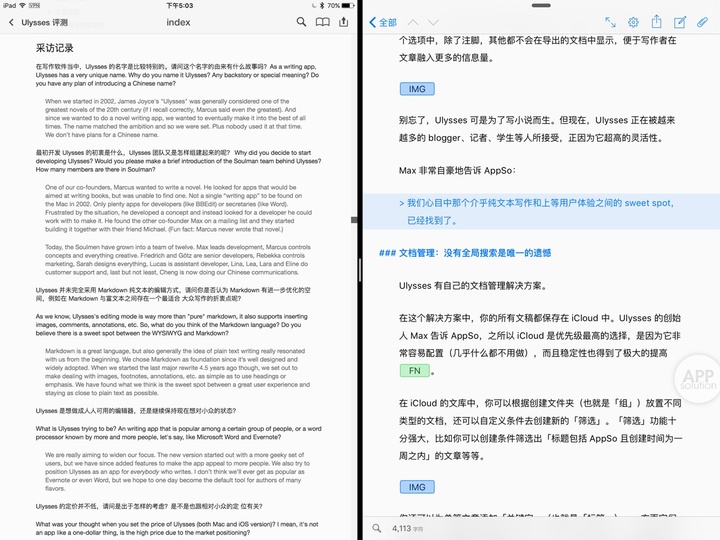Go back to 全部 sheet list
Screen dimensions: 720x540
(384, 21)
